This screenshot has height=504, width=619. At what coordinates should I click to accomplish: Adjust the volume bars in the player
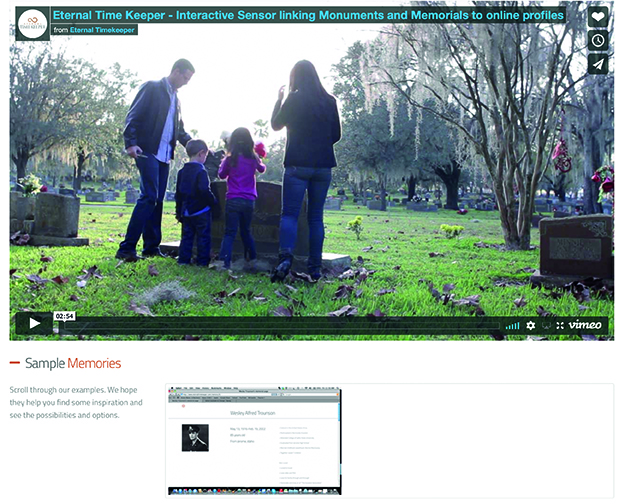512,326
